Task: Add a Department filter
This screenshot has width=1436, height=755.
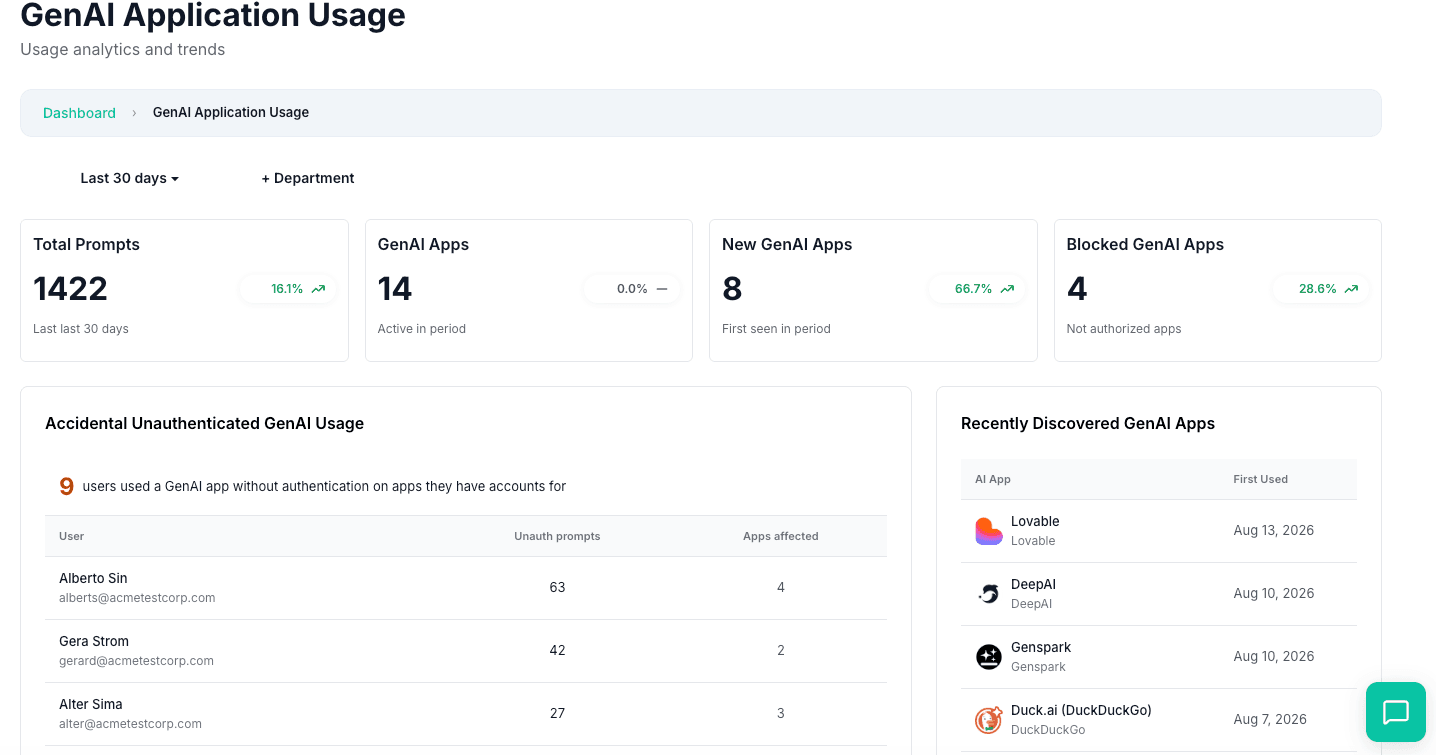Action: click(308, 178)
